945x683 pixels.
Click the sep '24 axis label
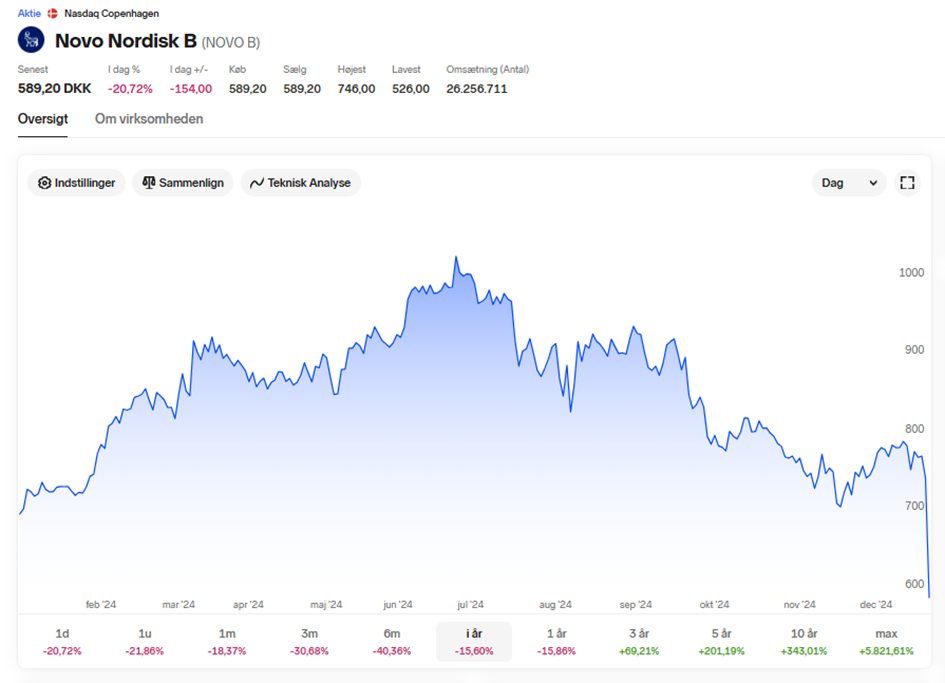pos(636,604)
